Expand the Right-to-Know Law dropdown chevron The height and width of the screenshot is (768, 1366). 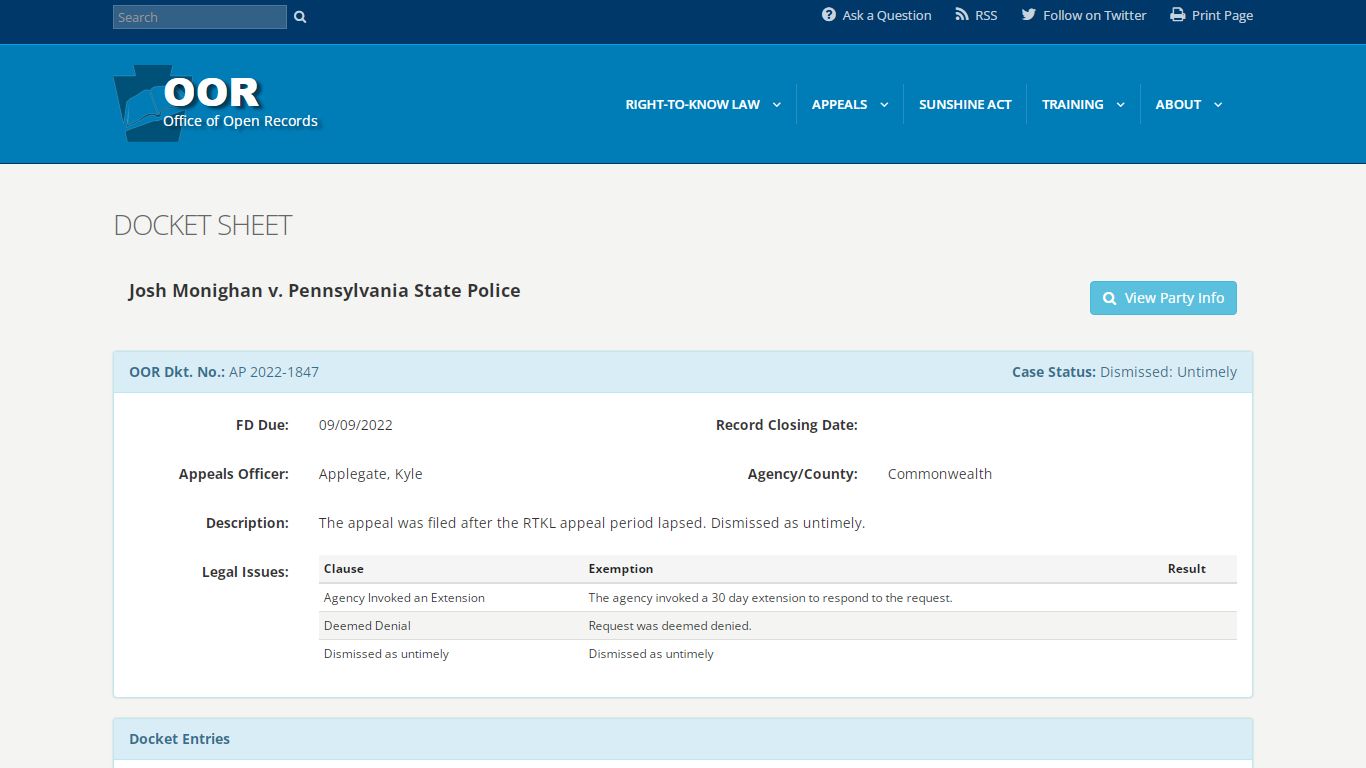point(776,104)
